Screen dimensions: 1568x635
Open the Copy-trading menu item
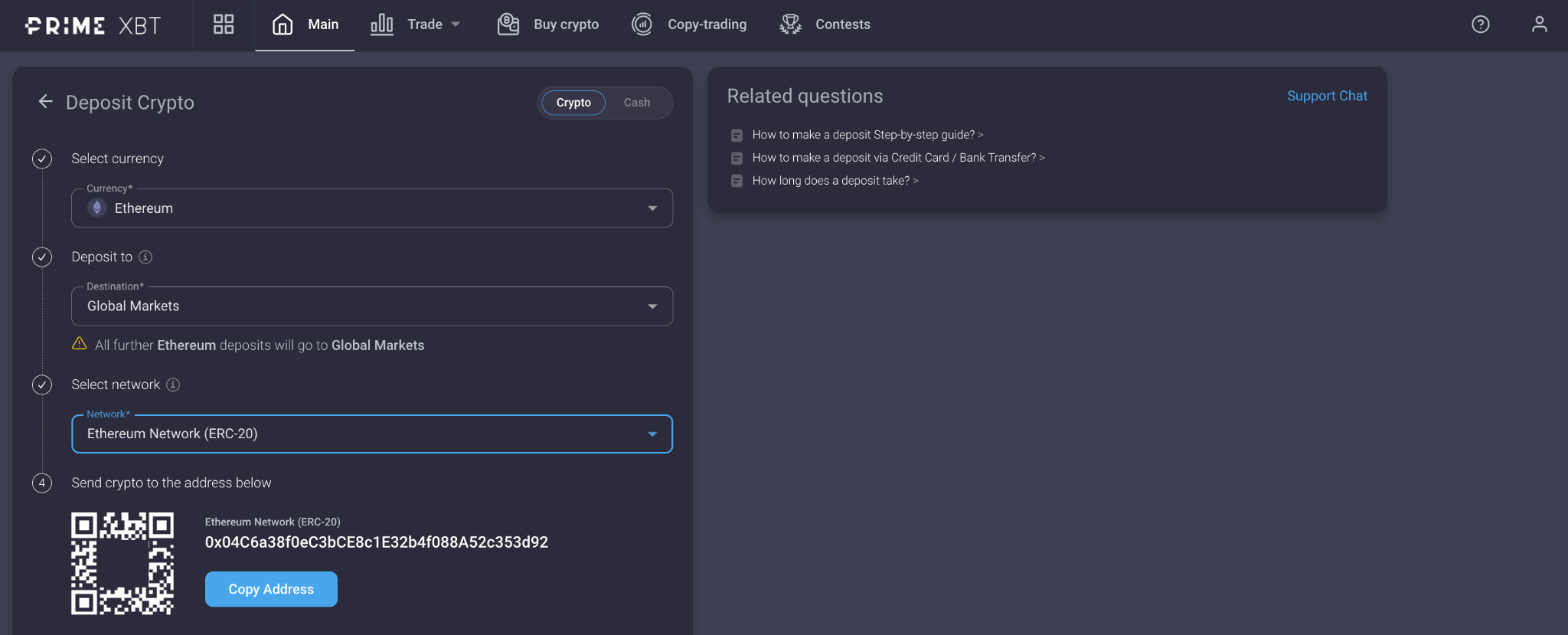[707, 25]
